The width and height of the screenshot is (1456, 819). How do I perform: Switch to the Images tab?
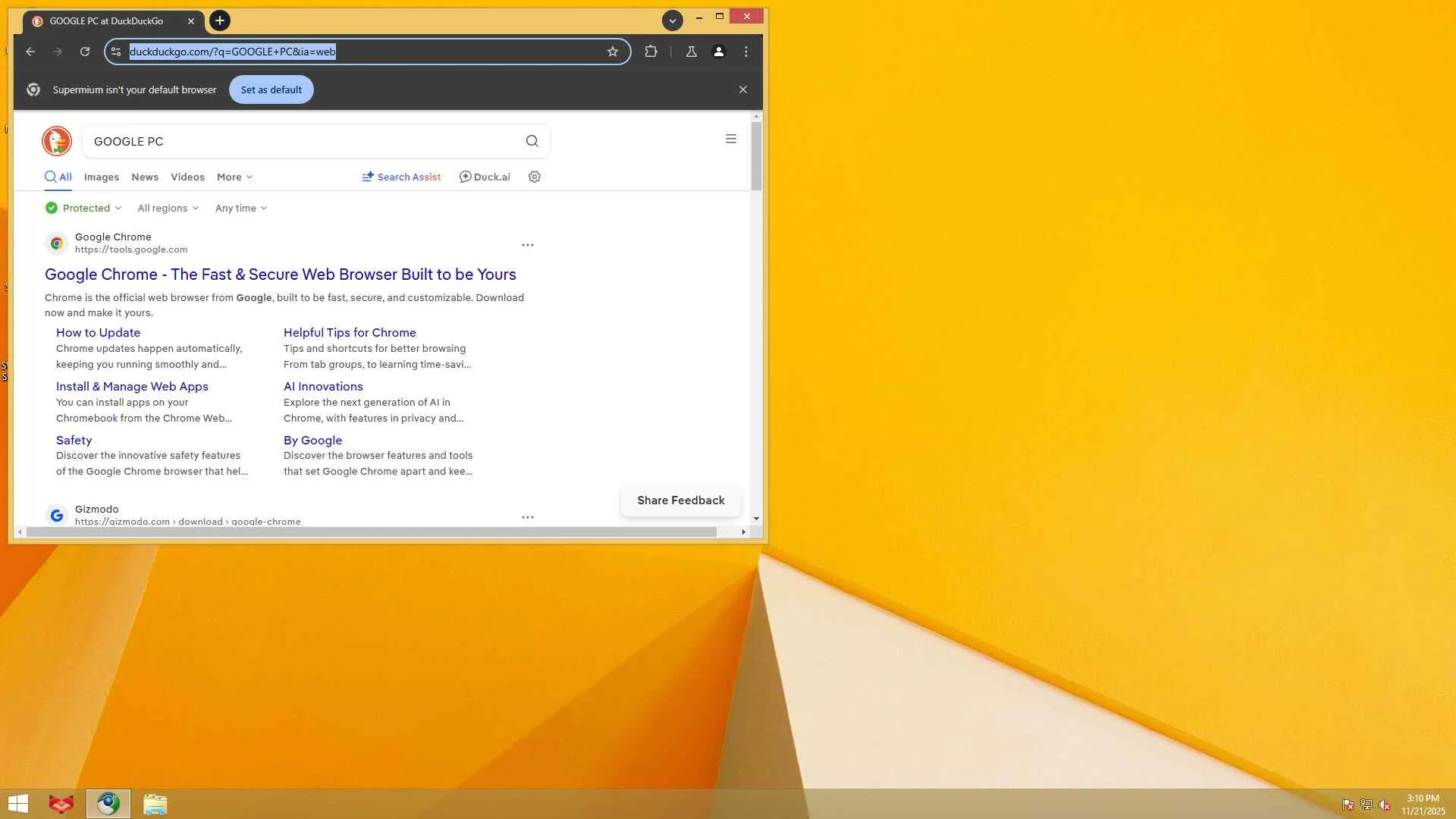(102, 177)
